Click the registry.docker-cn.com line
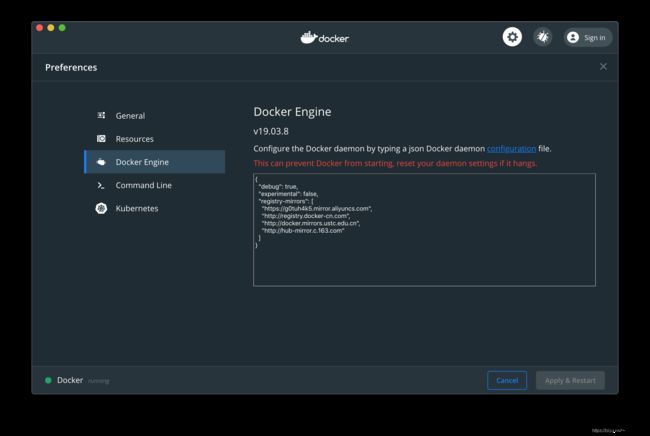The image size is (650, 436). [x=306, y=216]
